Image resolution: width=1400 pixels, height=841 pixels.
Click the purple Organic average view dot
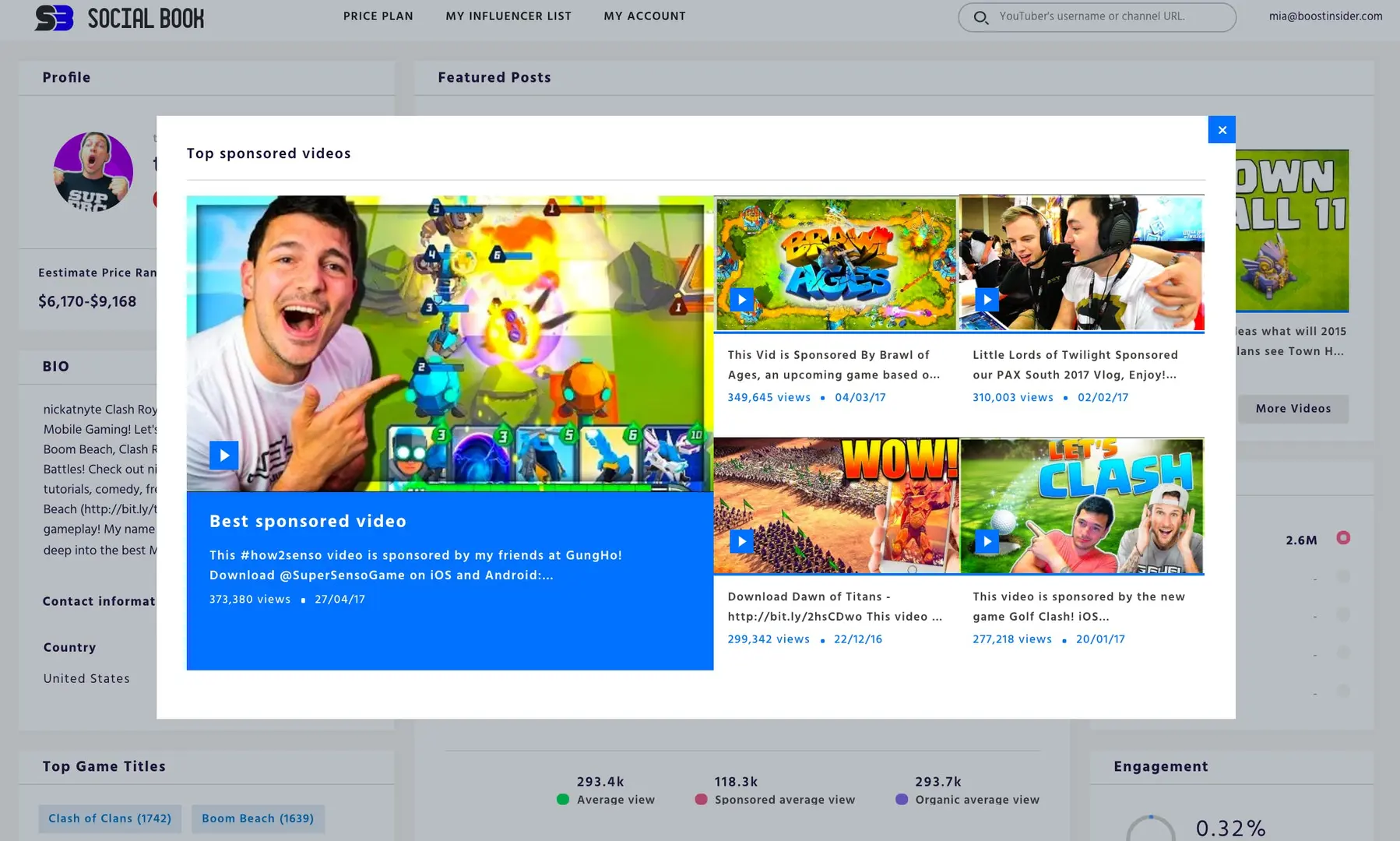coord(902,800)
